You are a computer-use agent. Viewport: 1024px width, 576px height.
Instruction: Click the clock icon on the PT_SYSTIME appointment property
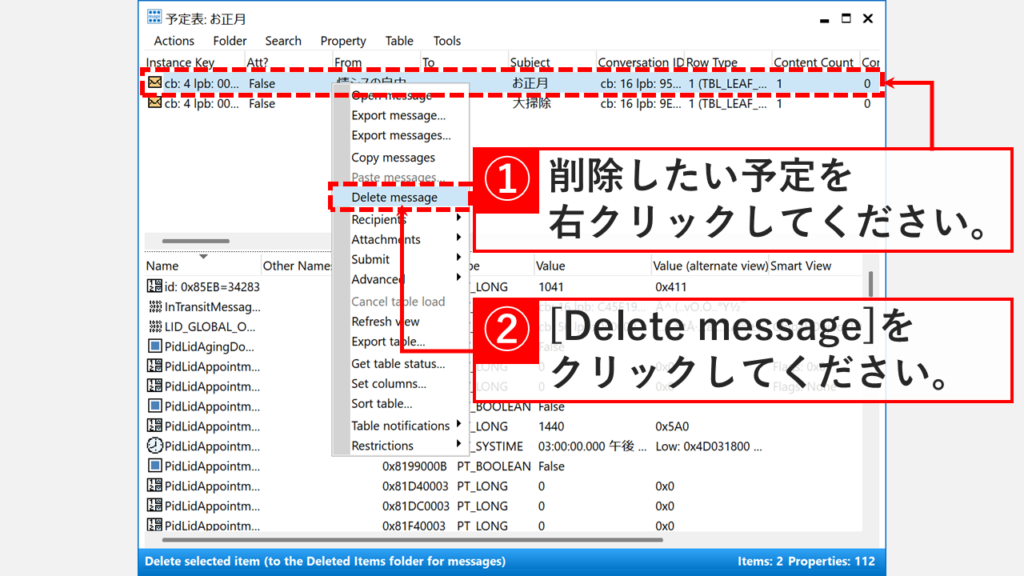(x=152, y=445)
